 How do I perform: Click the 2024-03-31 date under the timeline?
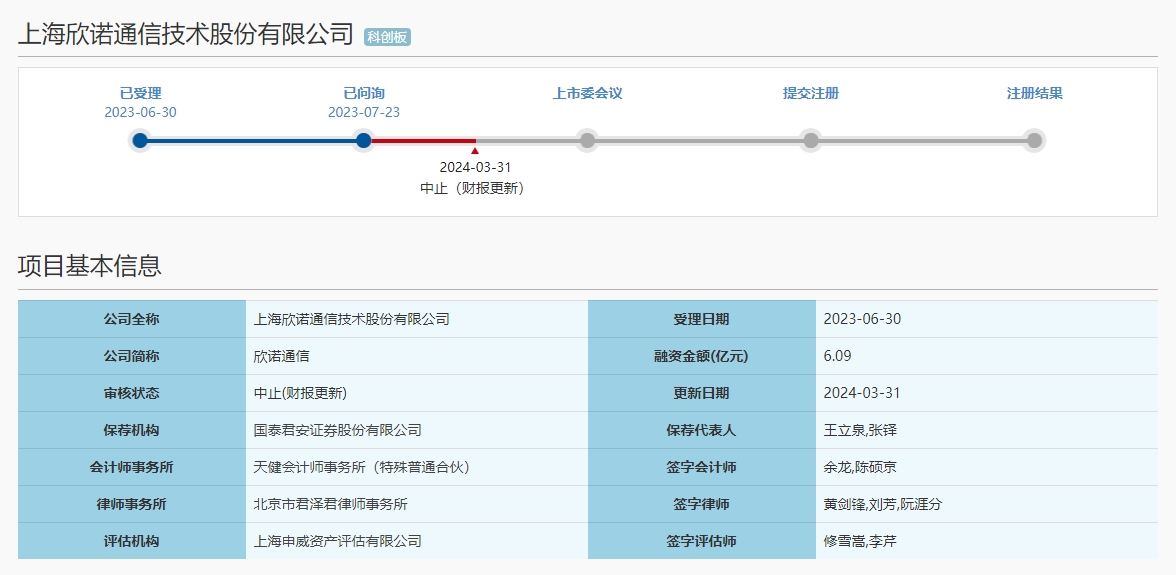475,167
